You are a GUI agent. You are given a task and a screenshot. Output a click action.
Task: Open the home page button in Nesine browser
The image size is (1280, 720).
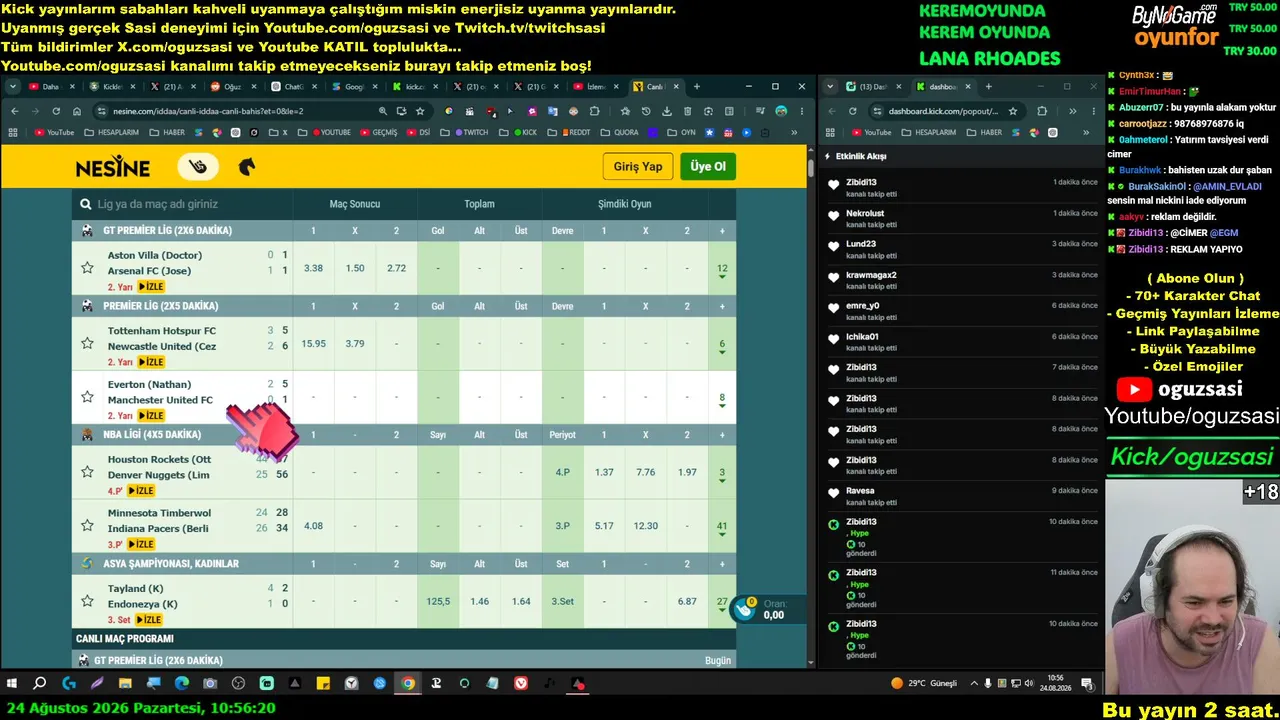pyautogui.click(x=77, y=111)
